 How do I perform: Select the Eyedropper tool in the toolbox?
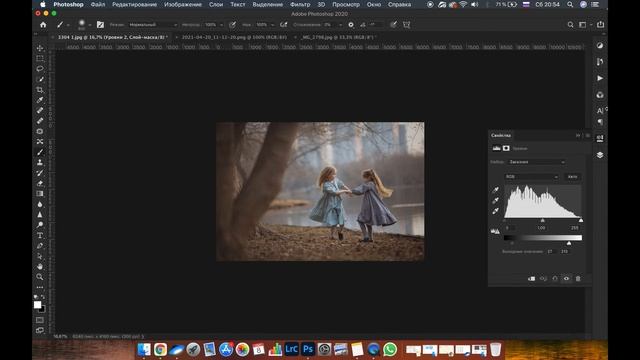[x=40, y=100]
